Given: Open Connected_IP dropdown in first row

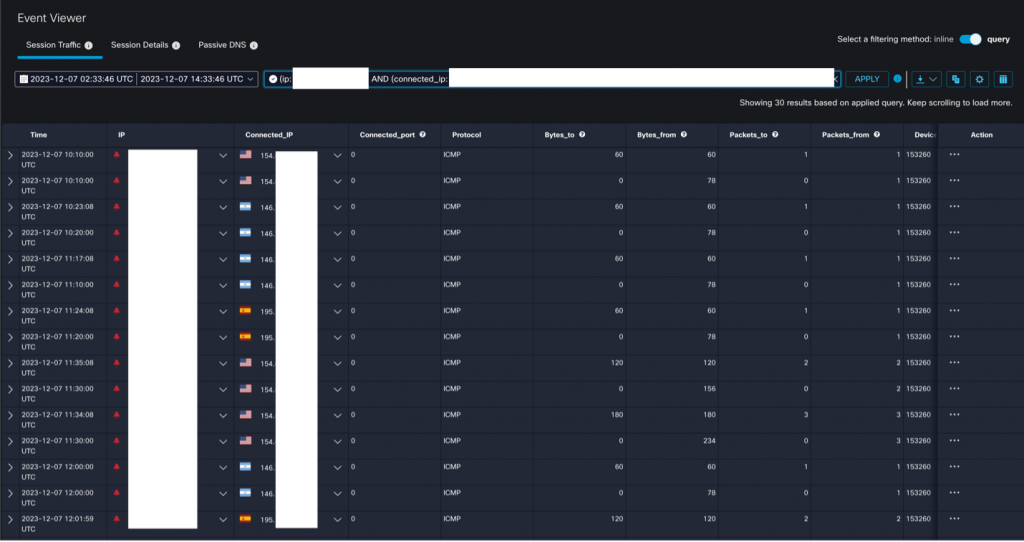Looking at the screenshot, I should click(338, 155).
